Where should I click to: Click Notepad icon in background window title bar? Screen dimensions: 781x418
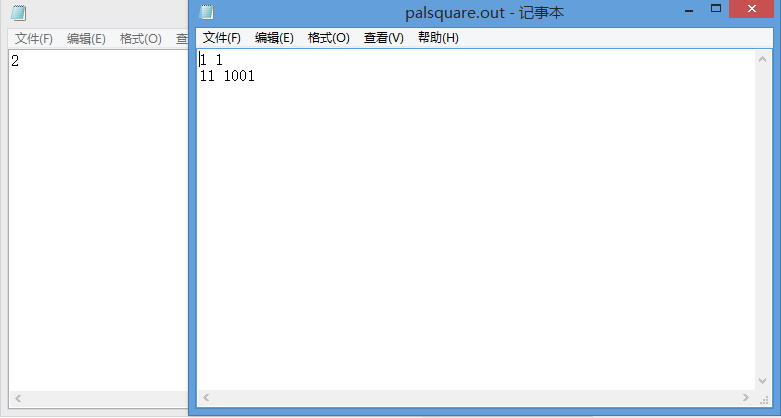tap(18, 12)
